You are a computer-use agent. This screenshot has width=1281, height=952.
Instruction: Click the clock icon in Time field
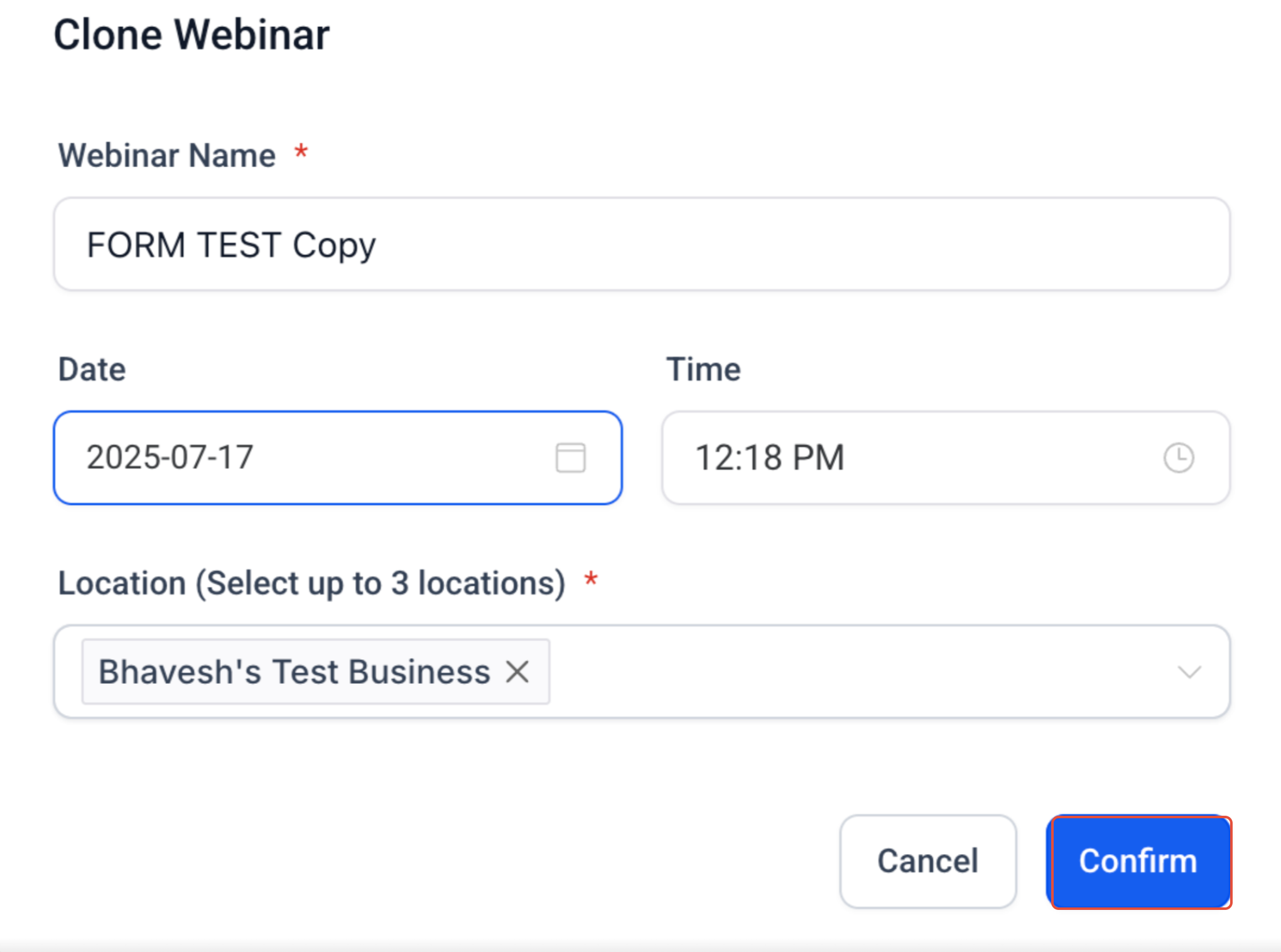[1179, 457]
